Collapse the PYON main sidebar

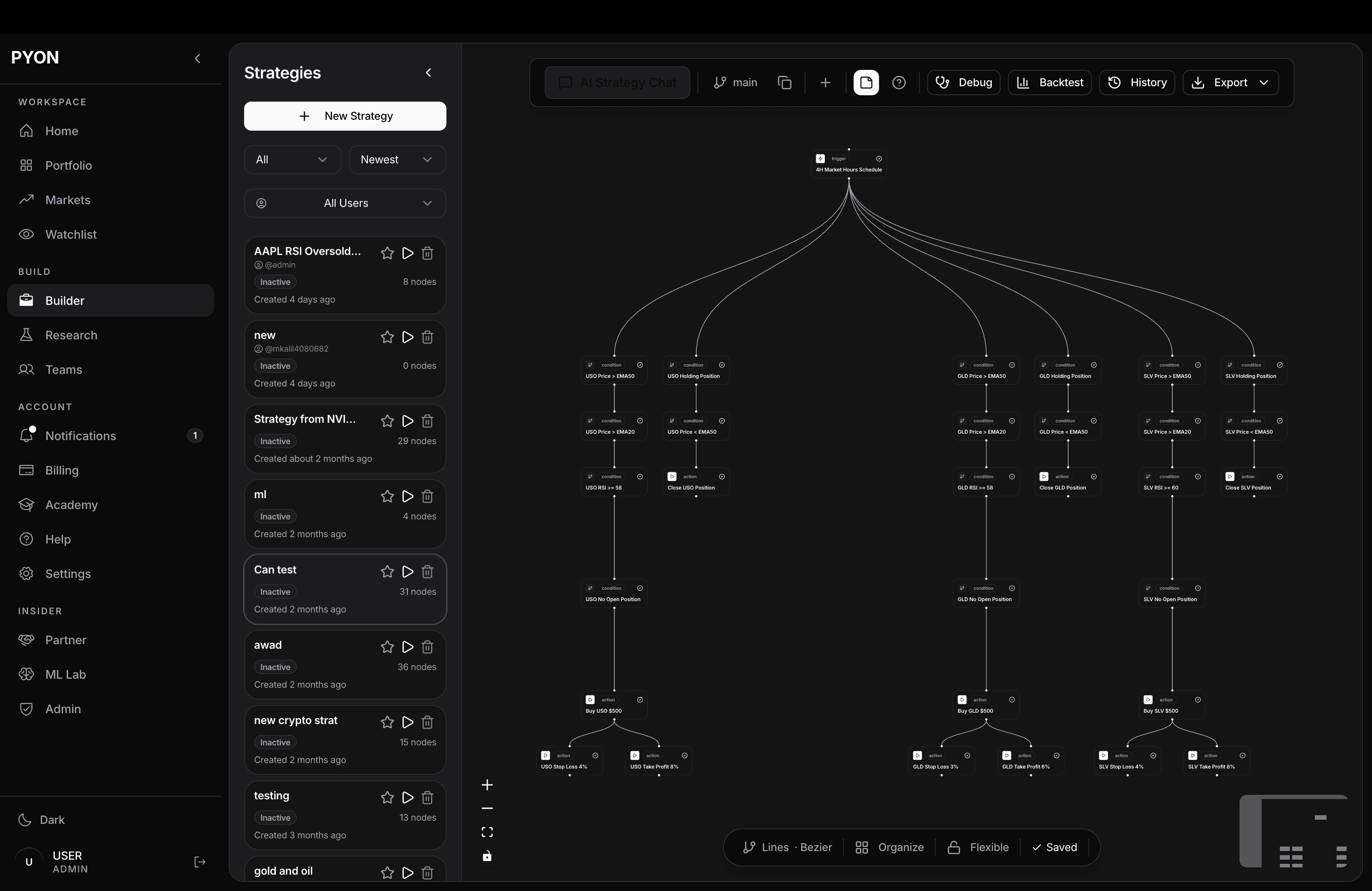coord(198,58)
